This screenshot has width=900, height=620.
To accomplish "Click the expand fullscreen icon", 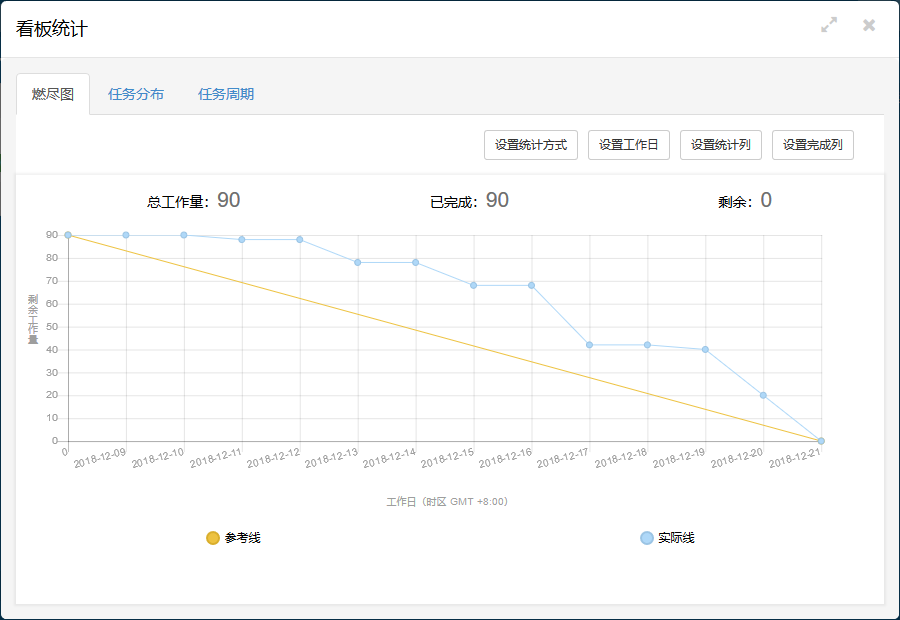I will 829,25.
